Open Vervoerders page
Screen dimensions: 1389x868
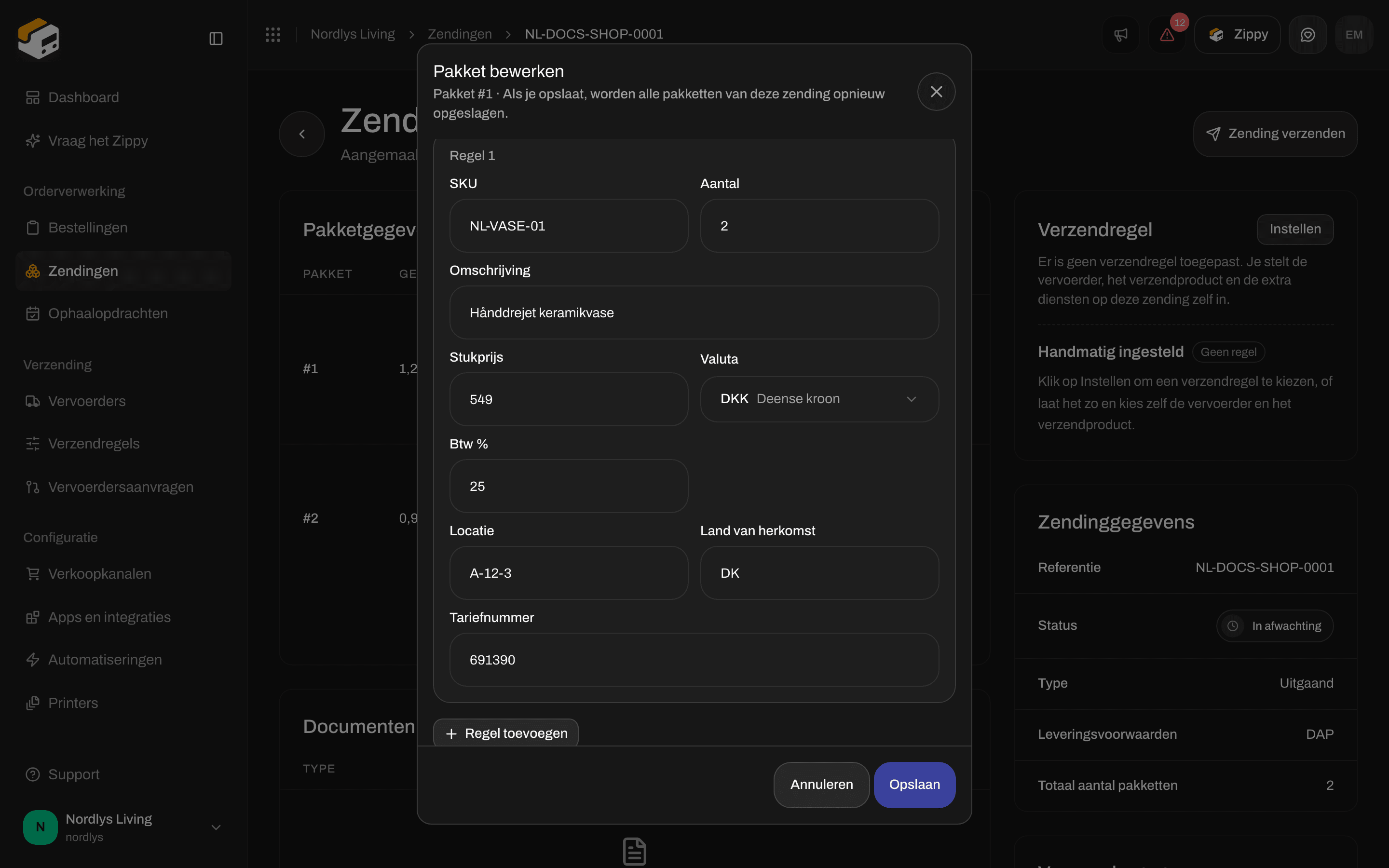click(x=123, y=401)
